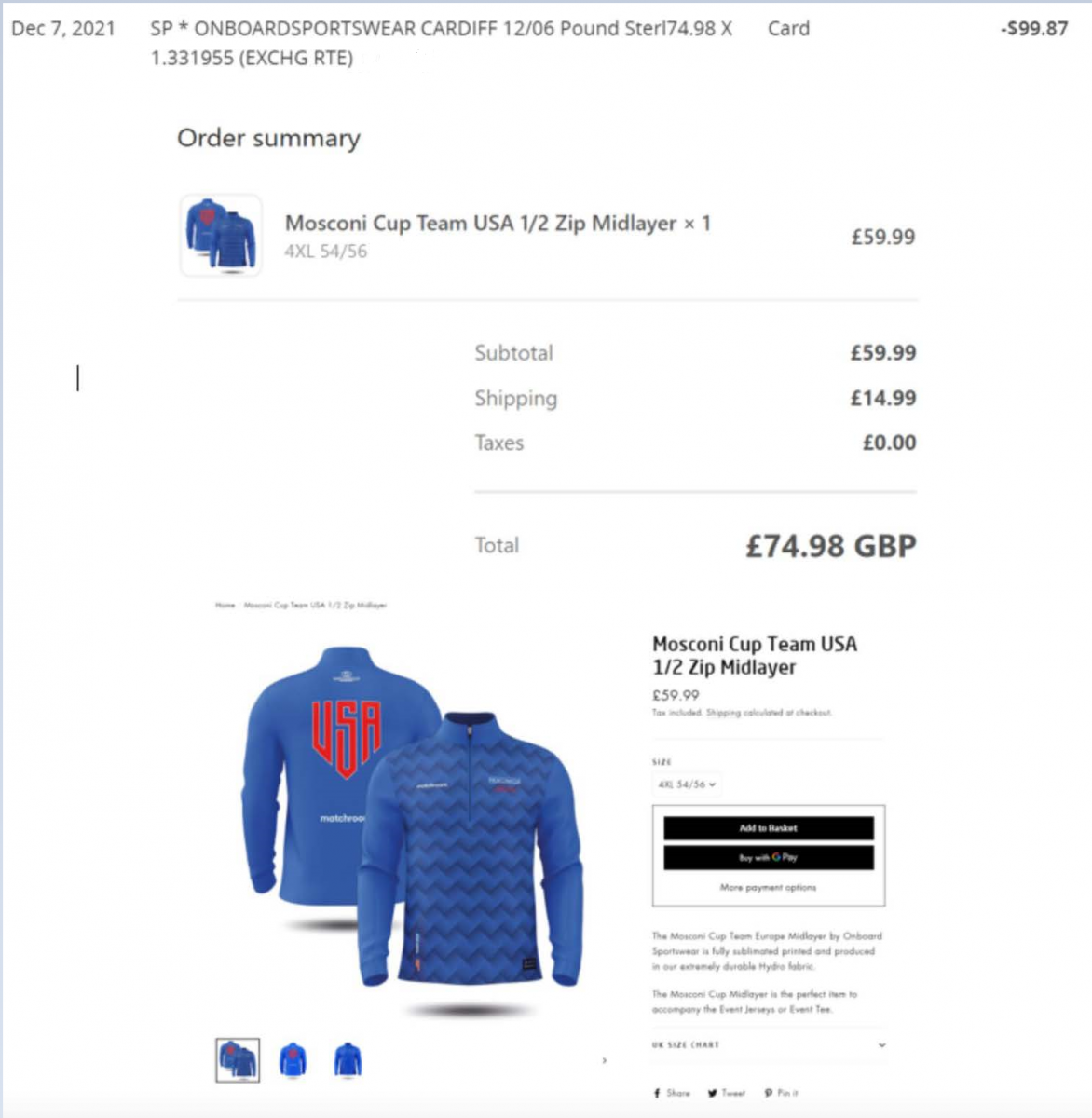Screen dimensions: 1092x1118
Task: Select the second thumbnail with USA back view
Action: click(293, 1060)
